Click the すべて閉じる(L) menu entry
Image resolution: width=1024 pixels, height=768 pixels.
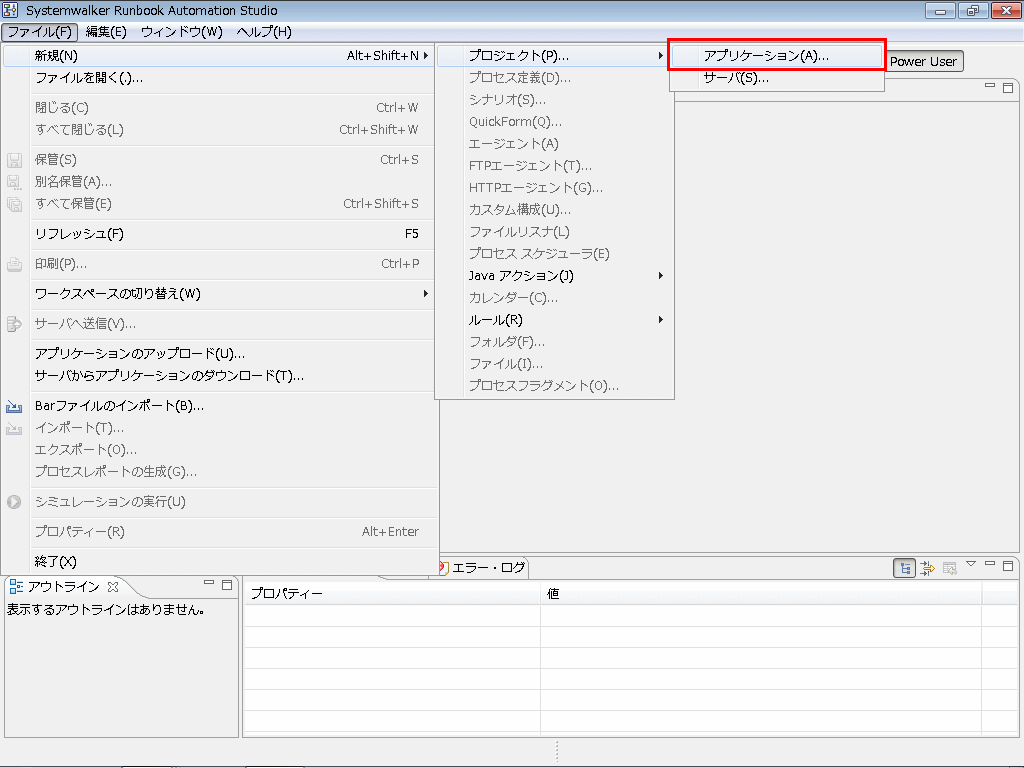click(x=220, y=130)
